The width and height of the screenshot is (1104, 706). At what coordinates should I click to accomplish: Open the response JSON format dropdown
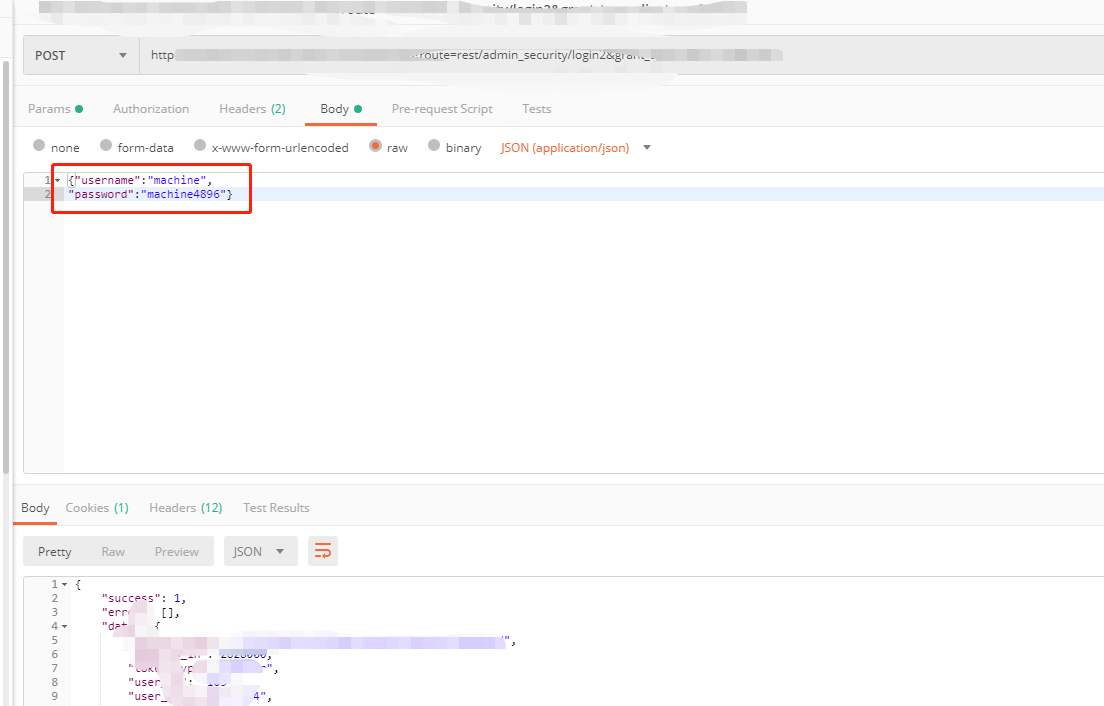point(261,551)
